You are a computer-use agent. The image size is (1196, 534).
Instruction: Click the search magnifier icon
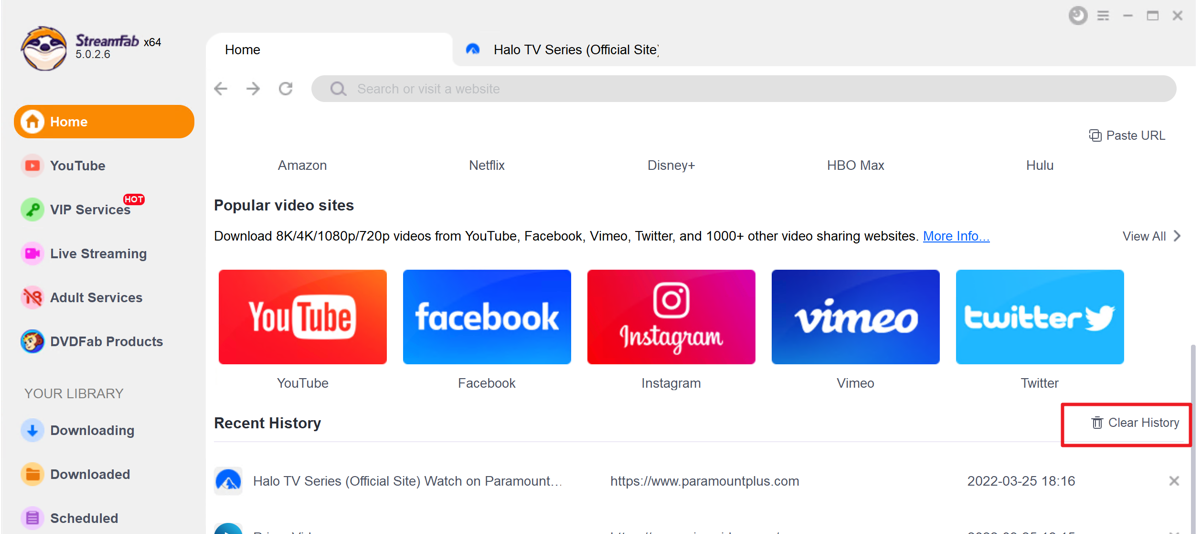pyautogui.click(x=338, y=88)
